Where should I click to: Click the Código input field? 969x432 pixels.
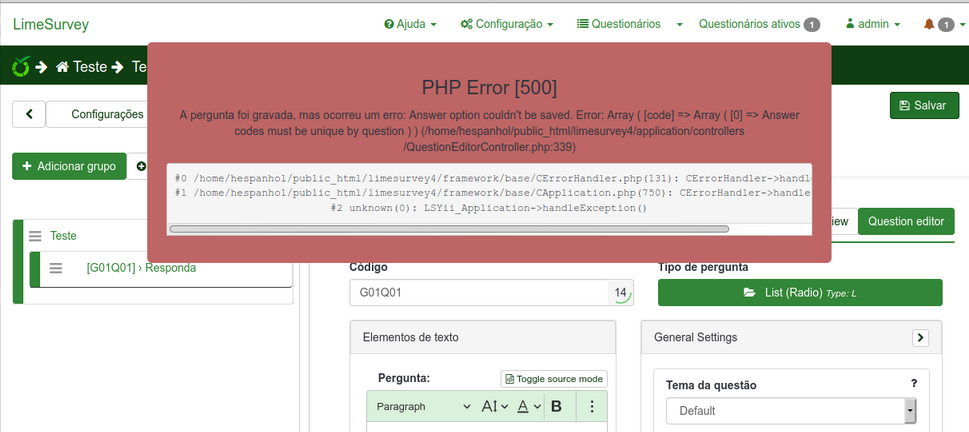click(x=478, y=293)
